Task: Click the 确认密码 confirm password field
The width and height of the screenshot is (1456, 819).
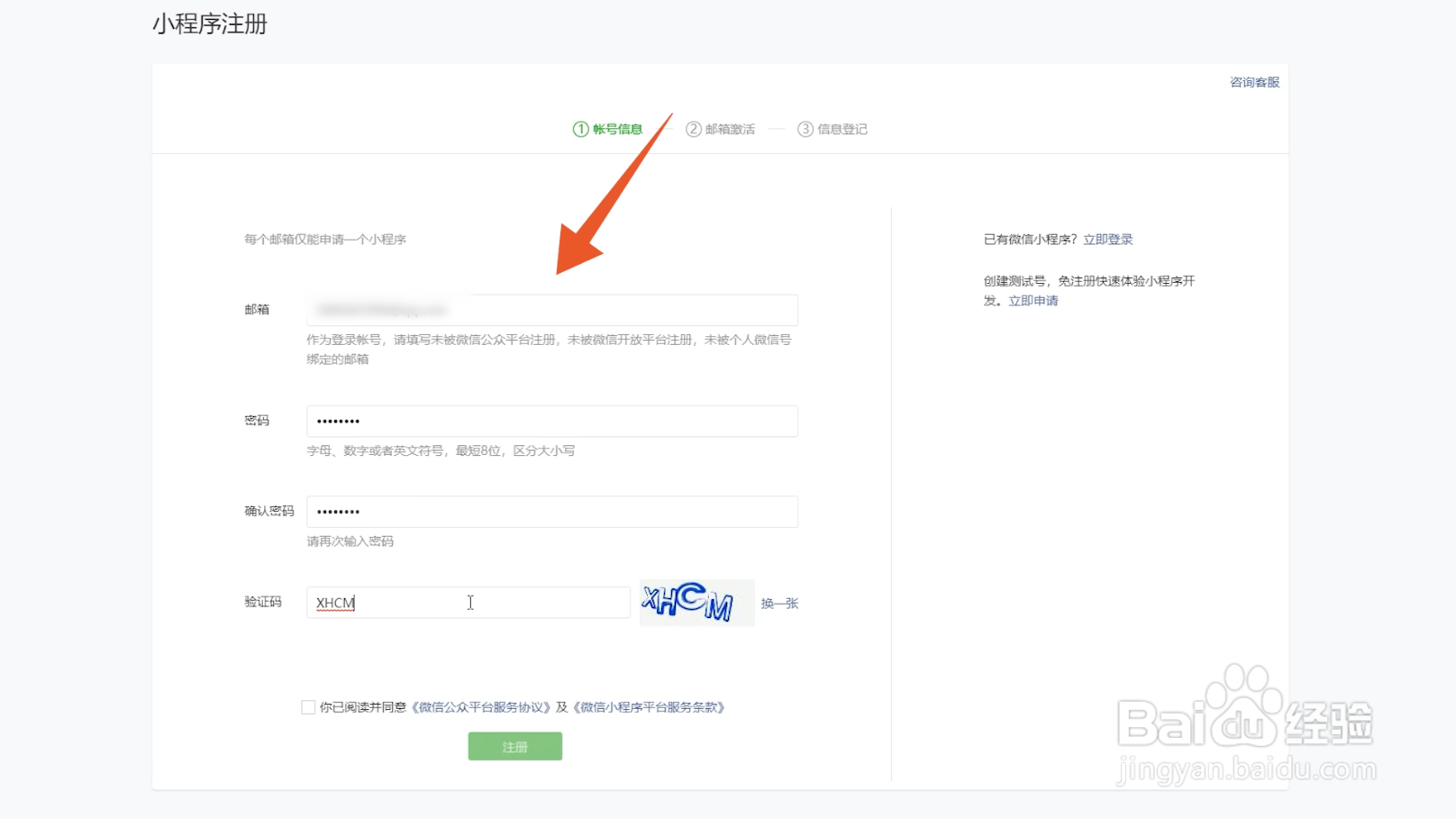Action: pos(551,512)
